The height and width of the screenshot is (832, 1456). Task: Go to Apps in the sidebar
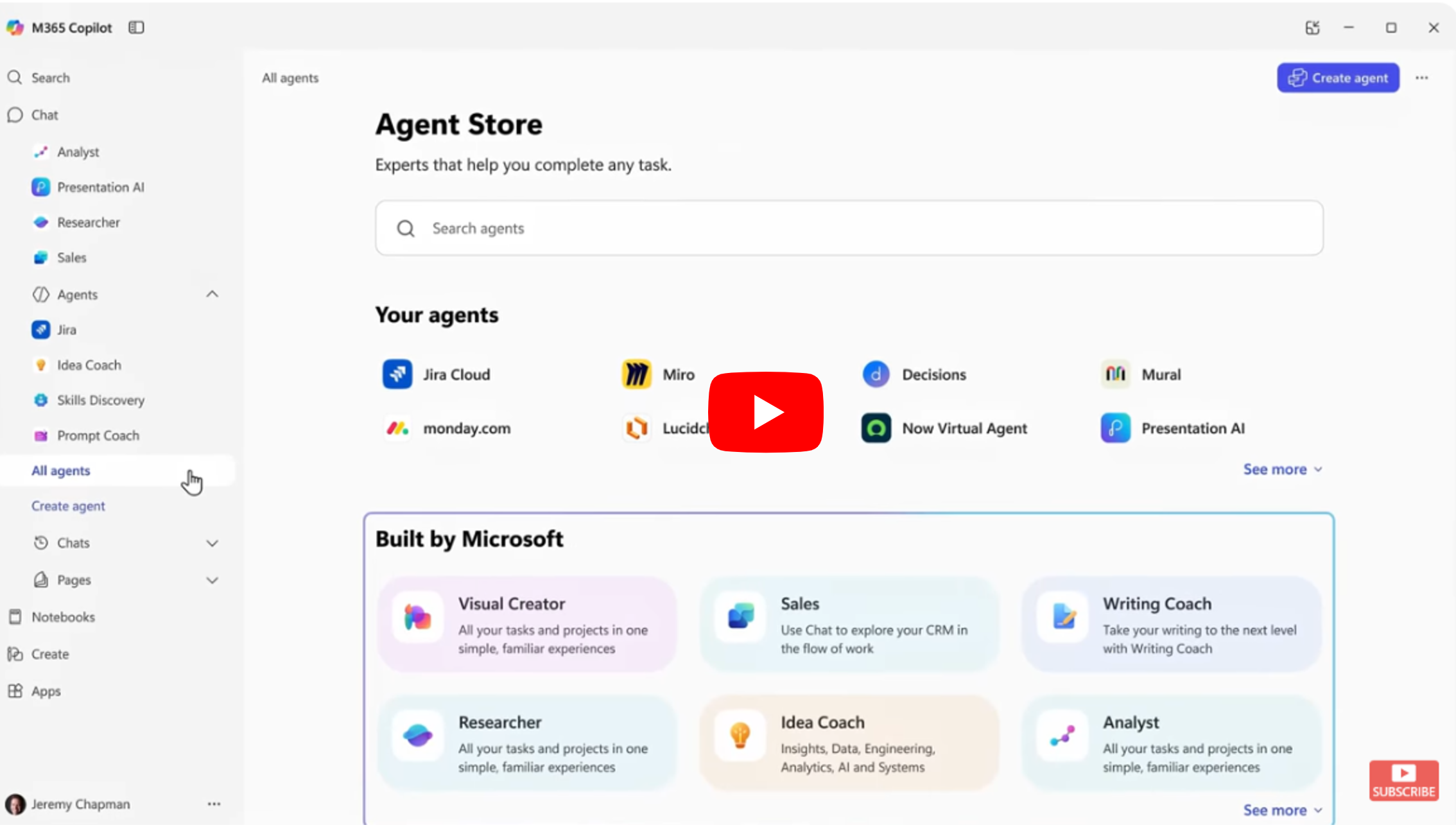point(46,691)
